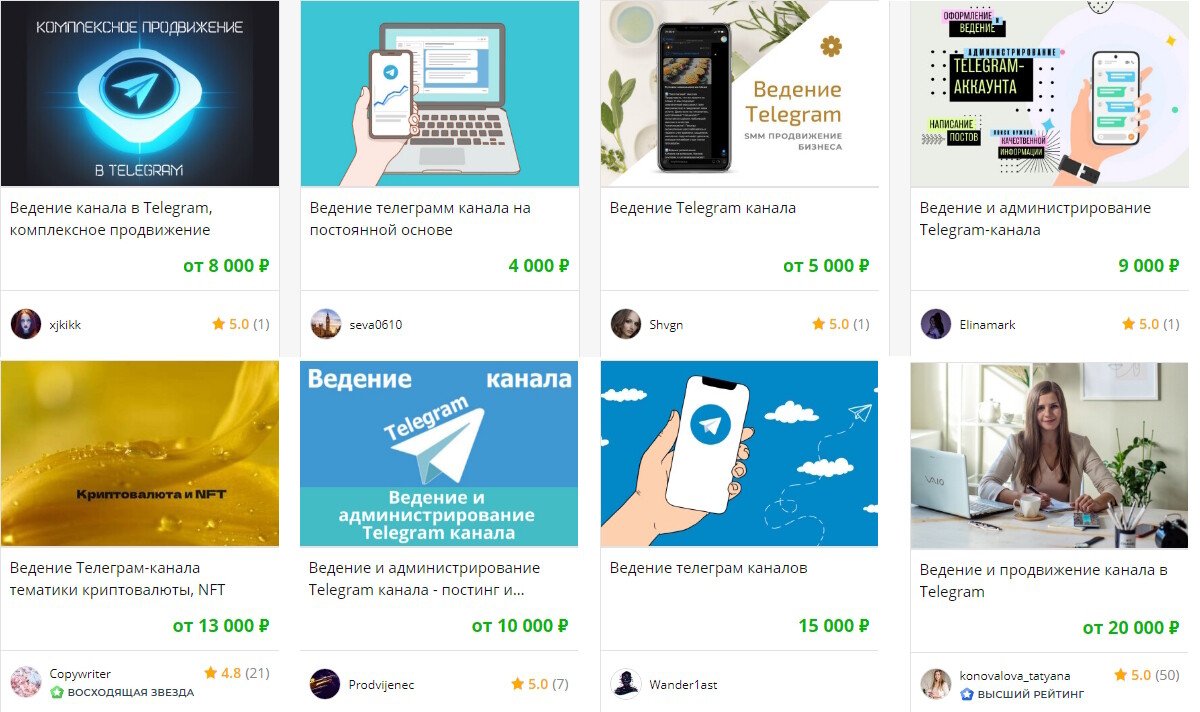Open 'Ведение и продвижение канала в Telegram'
Viewport: 1200px width, 712px height.
(x=1044, y=581)
